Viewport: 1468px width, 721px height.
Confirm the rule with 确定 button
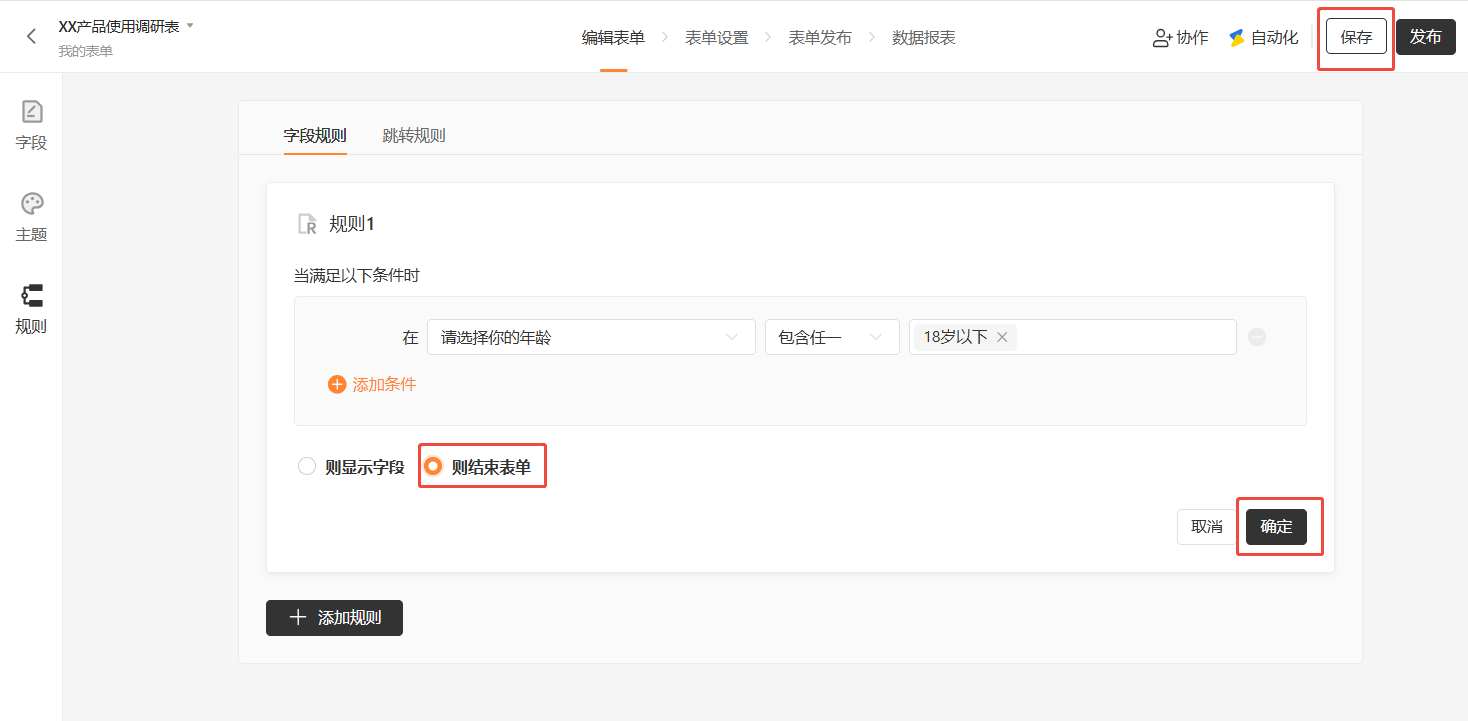click(1276, 526)
